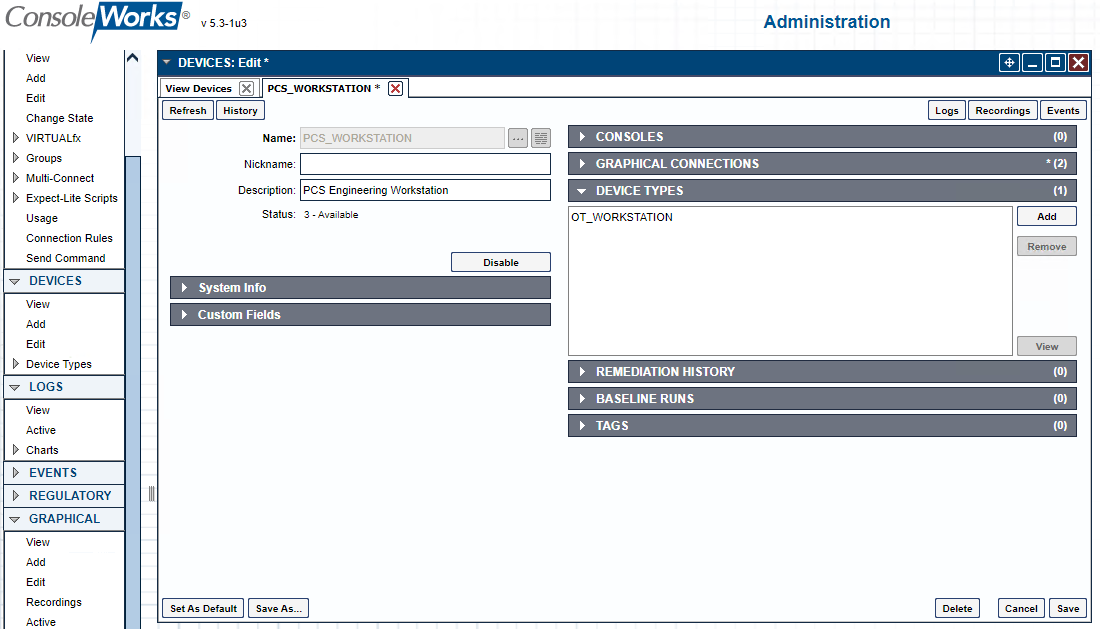Click Remove in DEVICE TYPES

click(1047, 246)
